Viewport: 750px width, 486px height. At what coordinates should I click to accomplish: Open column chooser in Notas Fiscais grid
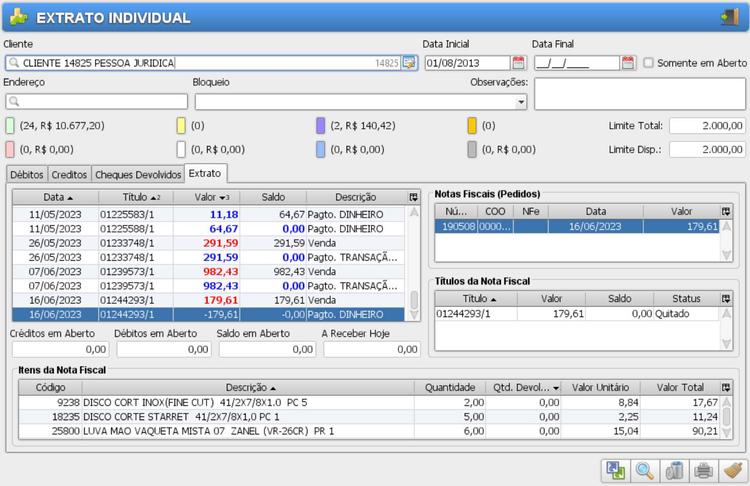[x=726, y=212]
